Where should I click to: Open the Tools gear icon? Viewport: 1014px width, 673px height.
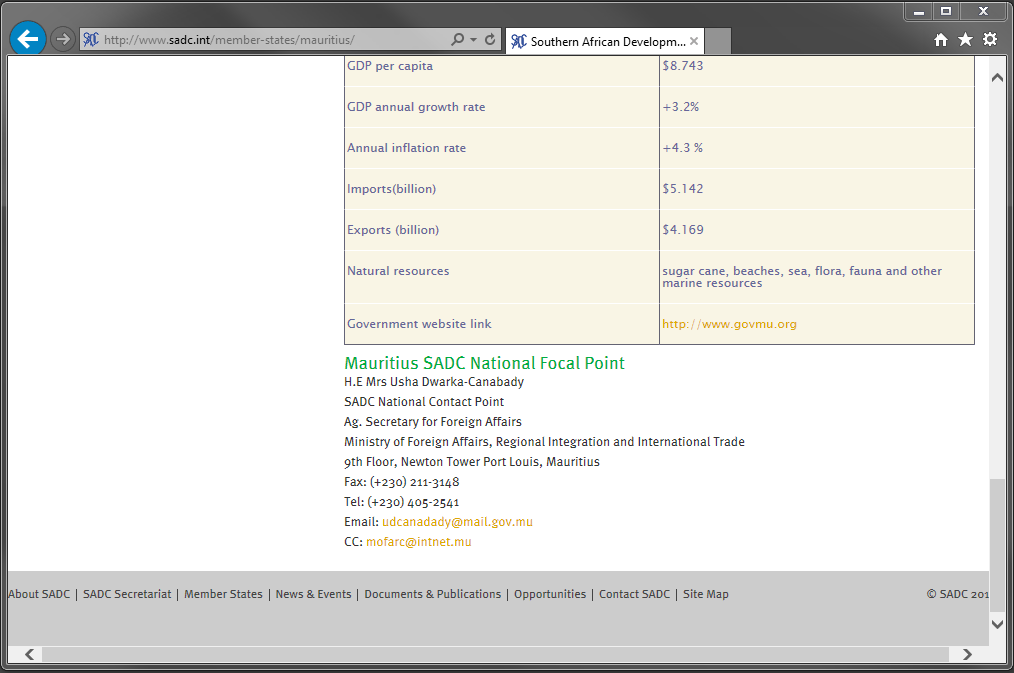[990, 39]
